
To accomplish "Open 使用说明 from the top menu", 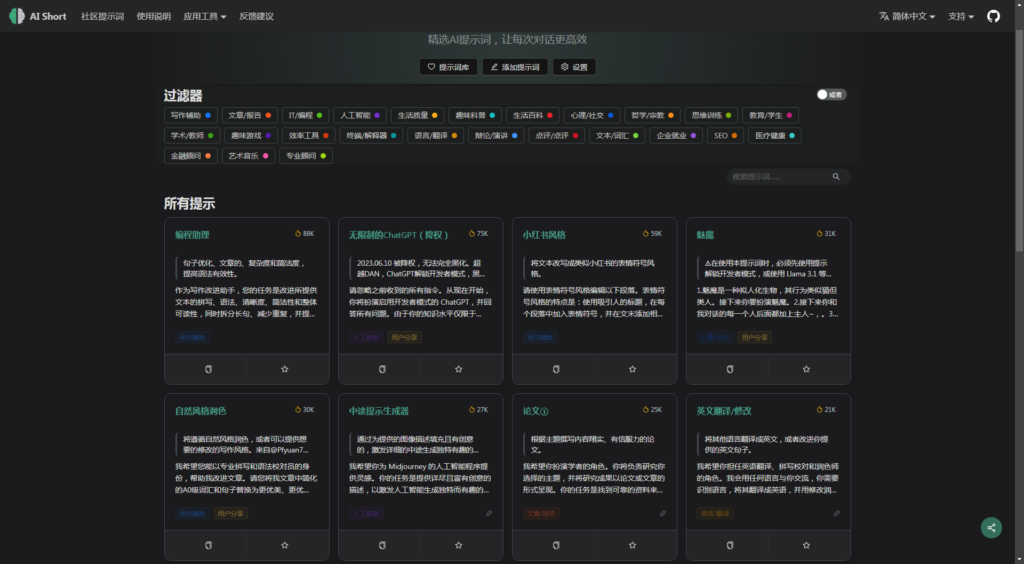I will (153, 16).
